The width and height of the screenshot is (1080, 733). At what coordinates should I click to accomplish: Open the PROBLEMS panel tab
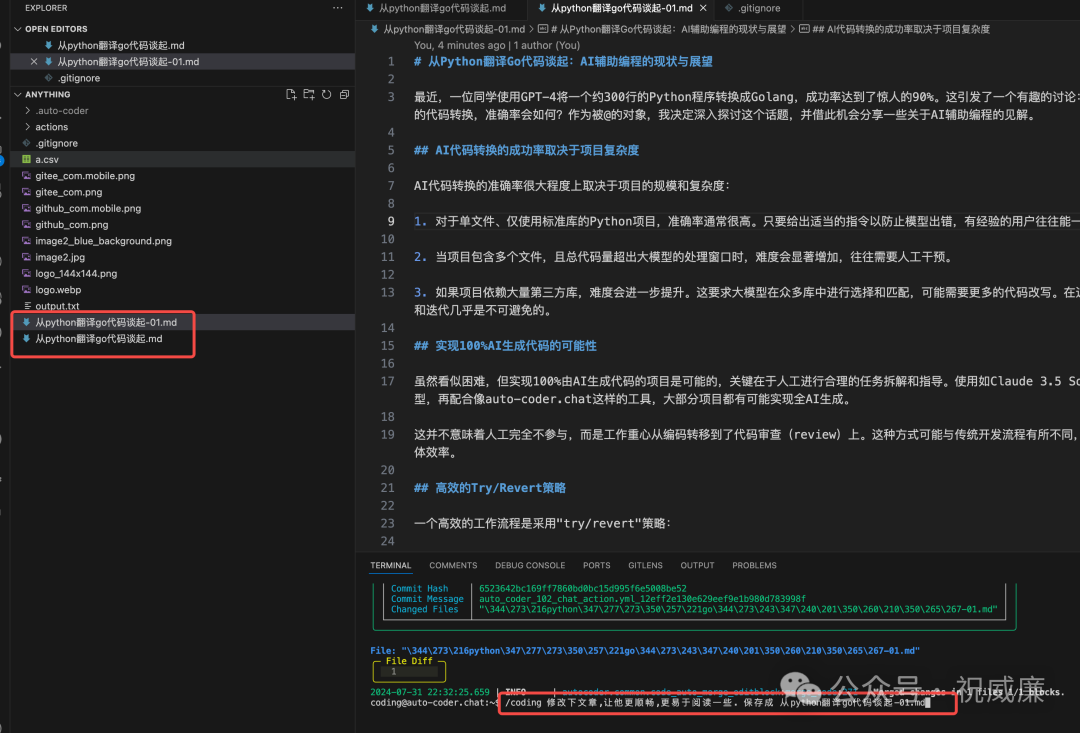[x=754, y=566]
